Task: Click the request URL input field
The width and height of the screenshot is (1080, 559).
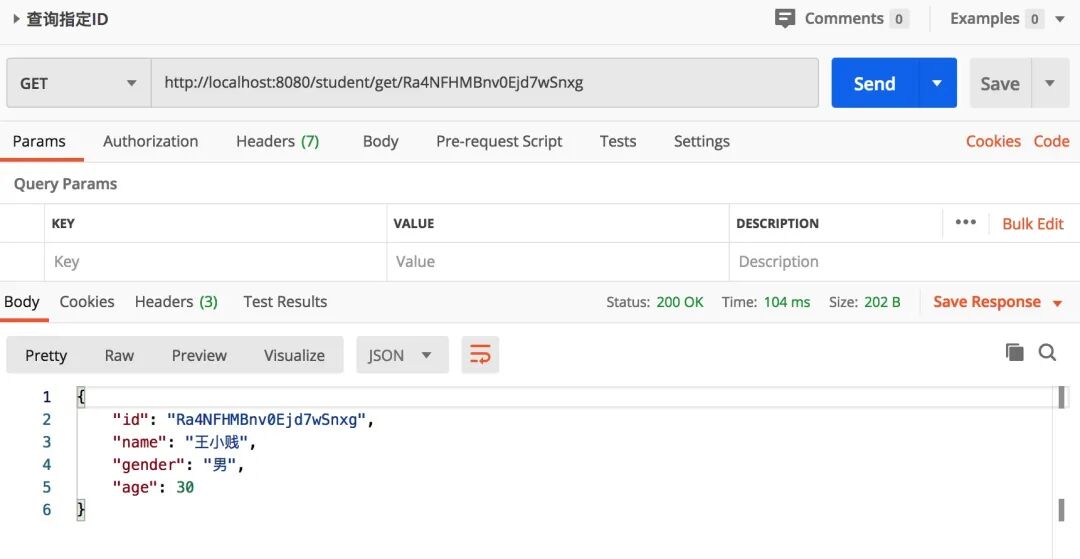Action: [484, 84]
